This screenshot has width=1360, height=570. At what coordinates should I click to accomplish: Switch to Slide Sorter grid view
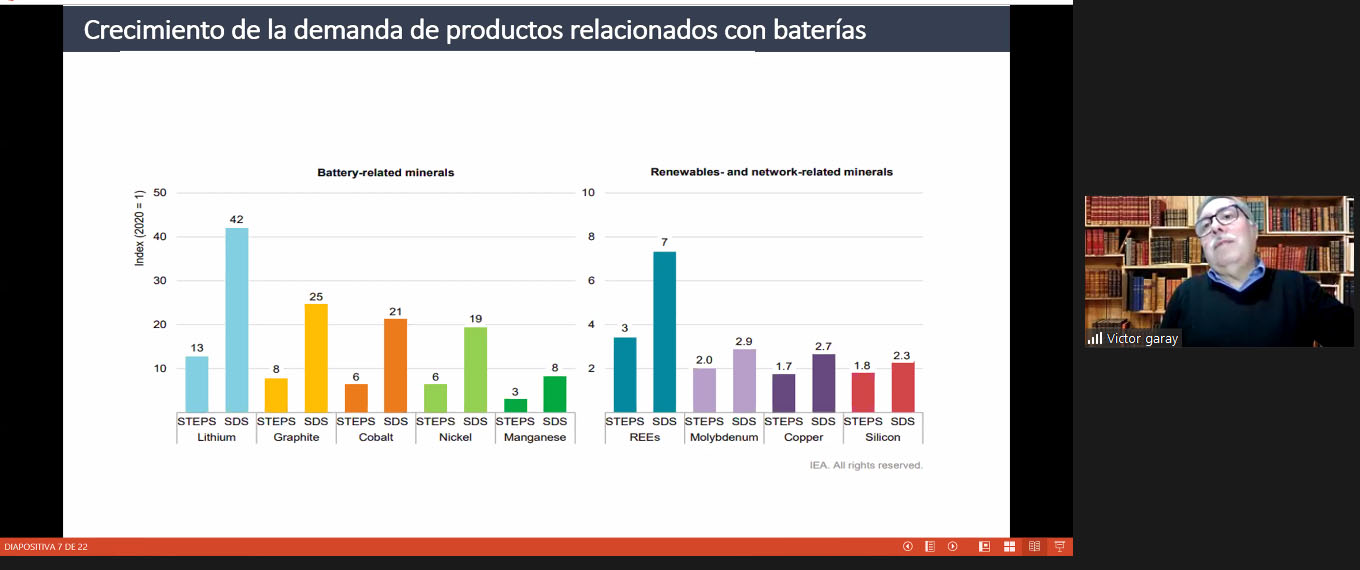[x=1010, y=547]
